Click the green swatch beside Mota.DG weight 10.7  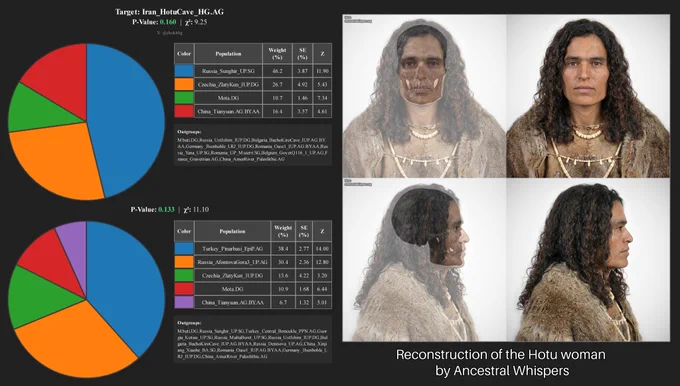184,98
